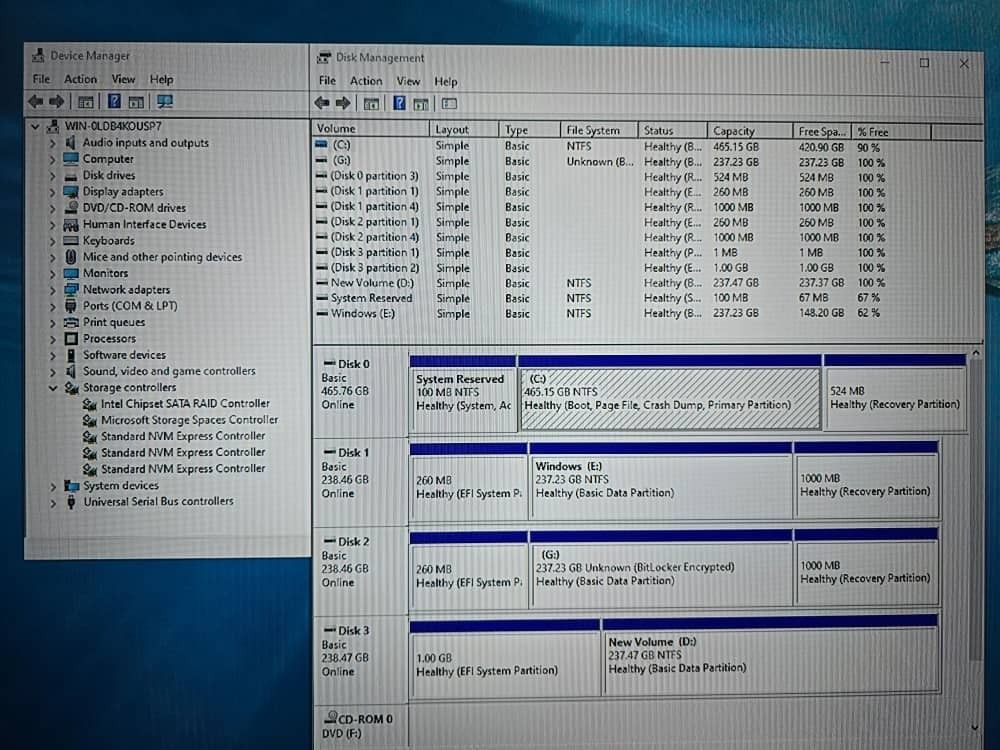Click Help icon in Disk Management toolbar
Image resolution: width=1000 pixels, height=750 pixels.
point(399,103)
